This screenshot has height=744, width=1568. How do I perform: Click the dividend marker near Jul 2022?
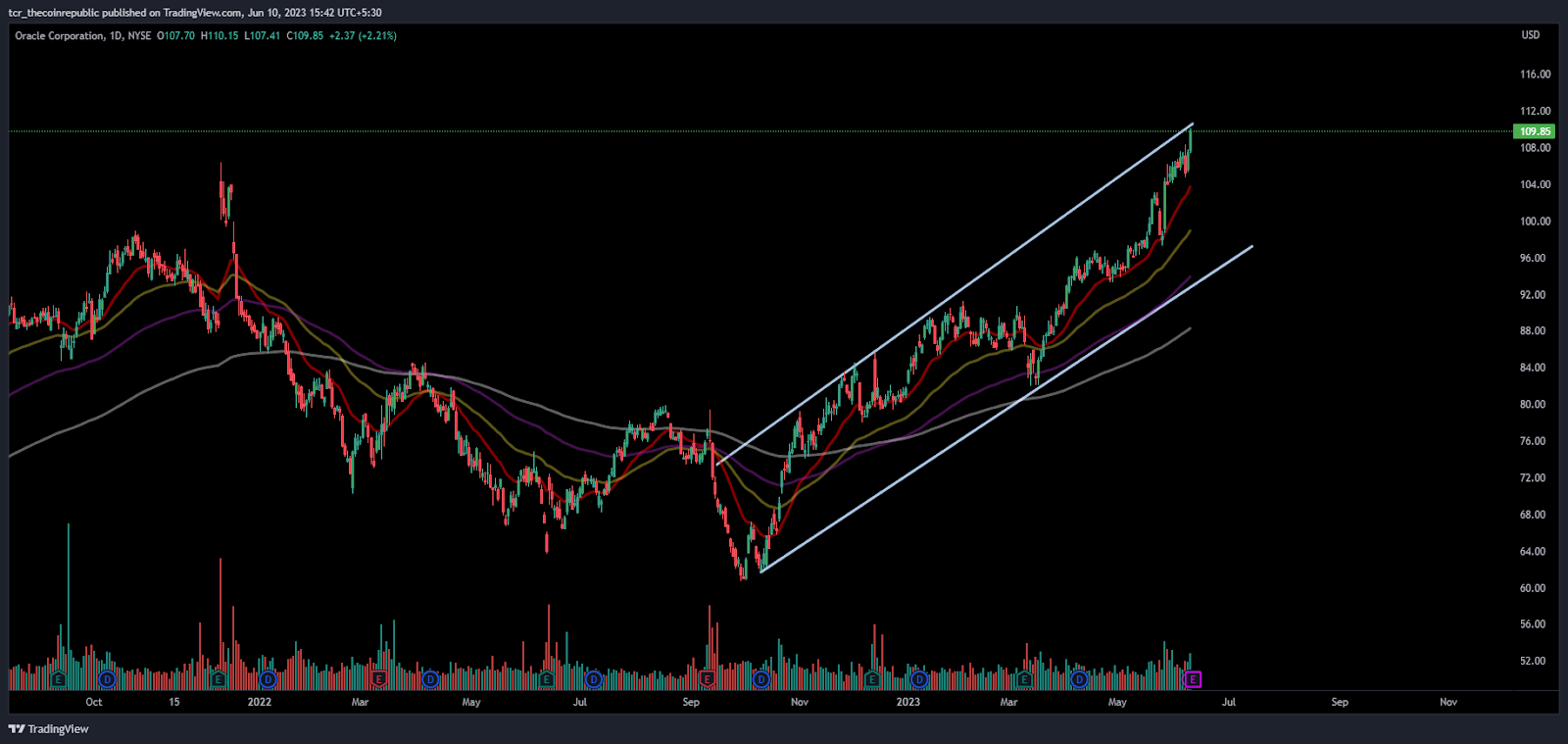pos(593,679)
